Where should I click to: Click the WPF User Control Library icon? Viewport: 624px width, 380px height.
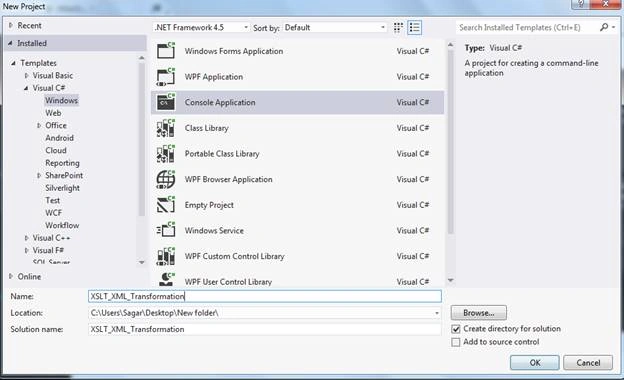tap(166, 279)
